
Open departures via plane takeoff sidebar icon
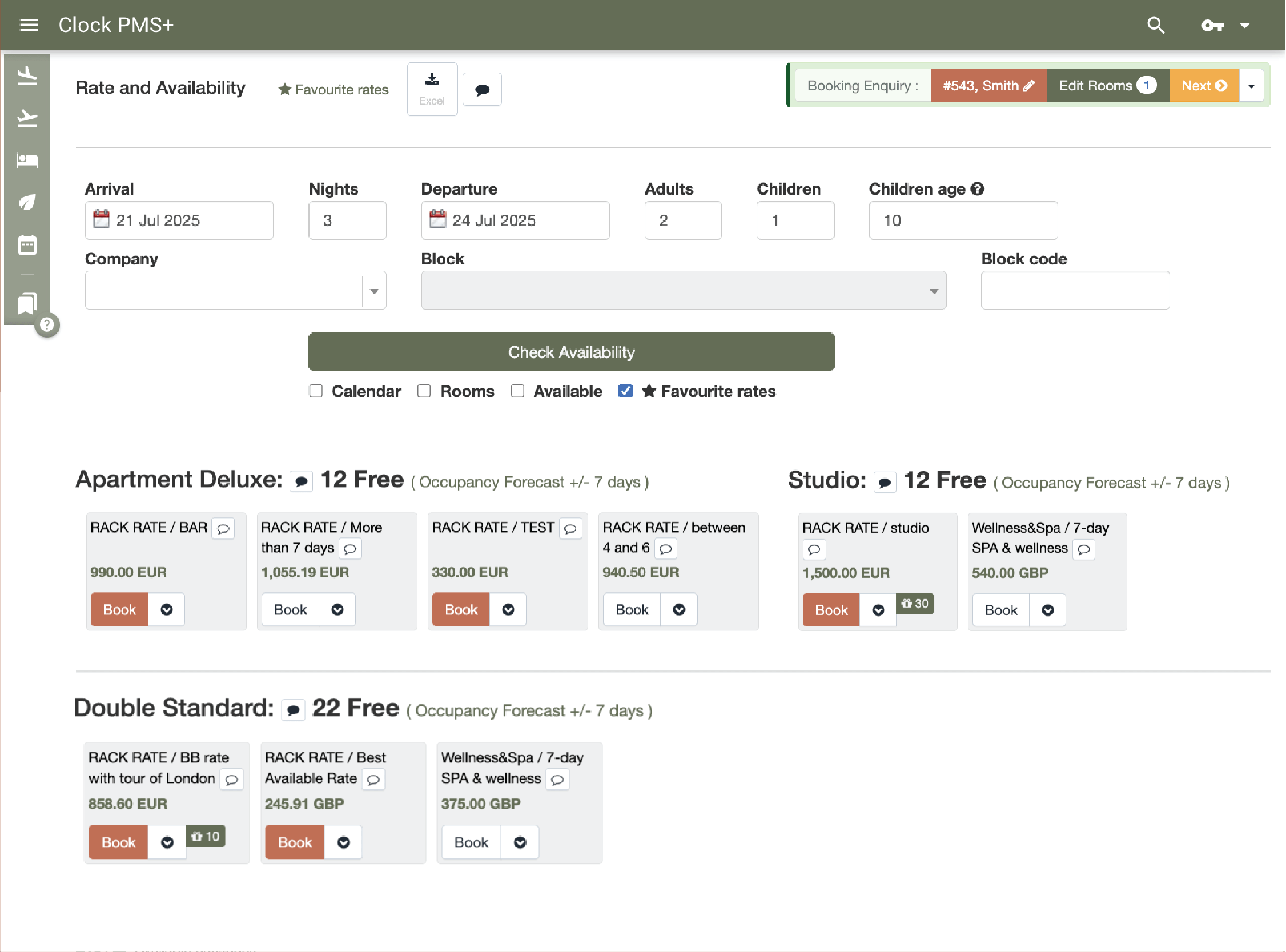click(27, 118)
